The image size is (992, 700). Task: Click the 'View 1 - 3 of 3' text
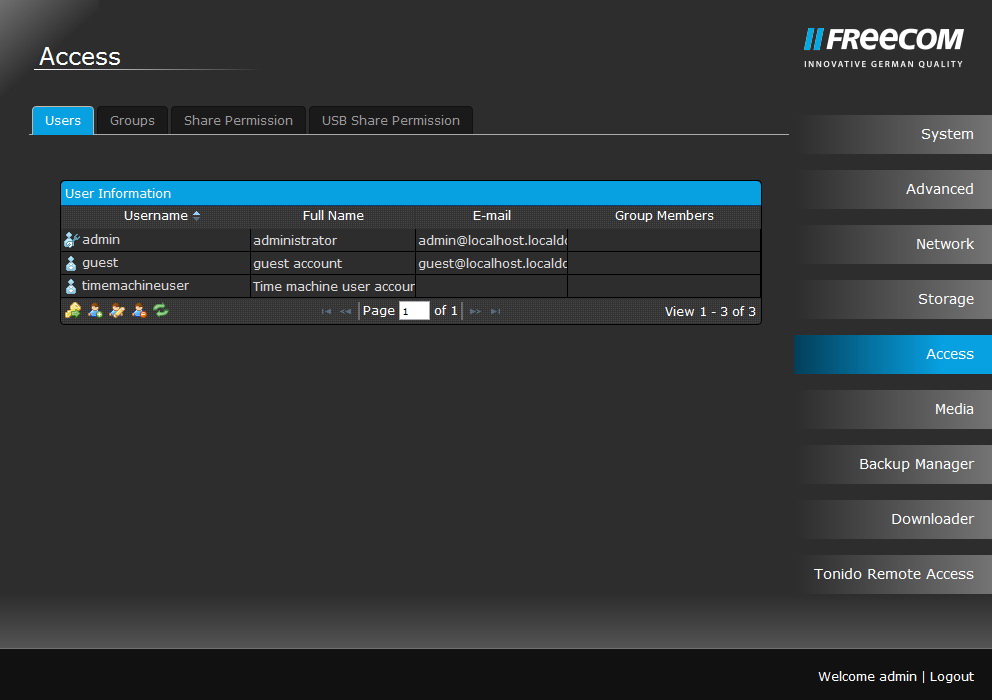[710, 311]
